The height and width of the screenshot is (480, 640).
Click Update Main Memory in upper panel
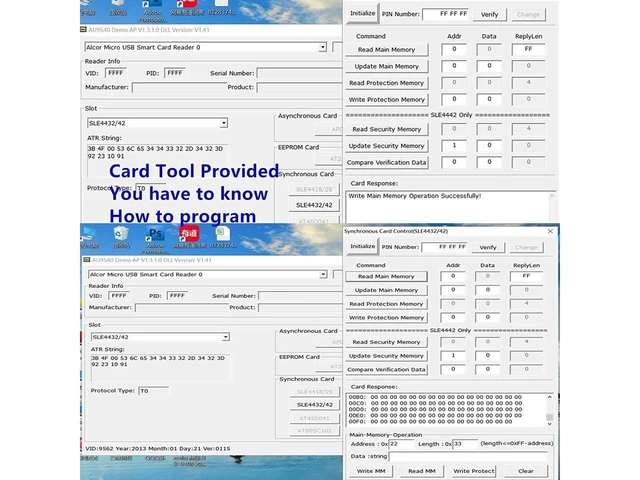click(x=387, y=66)
